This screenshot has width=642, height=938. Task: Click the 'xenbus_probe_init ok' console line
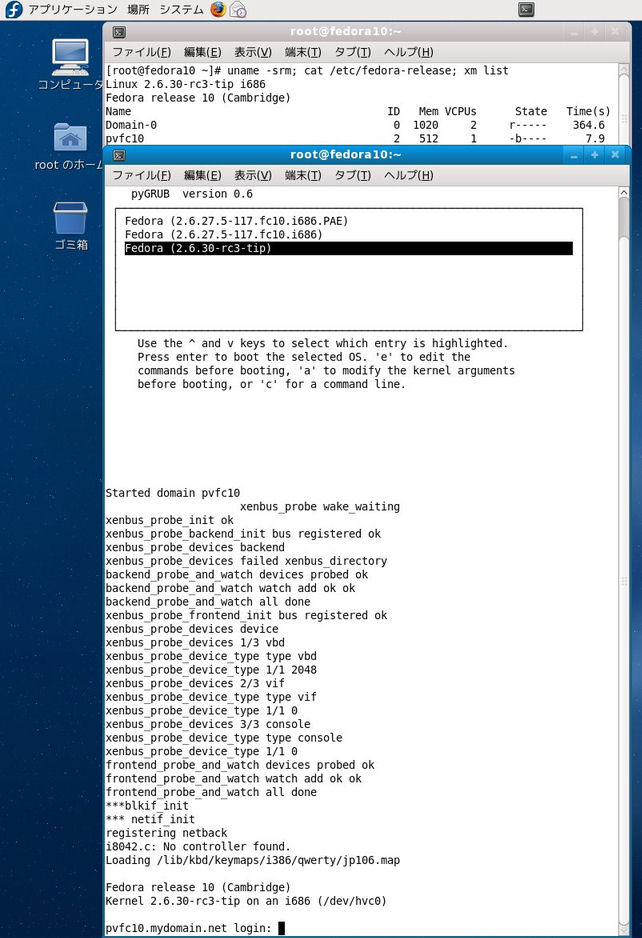169,520
